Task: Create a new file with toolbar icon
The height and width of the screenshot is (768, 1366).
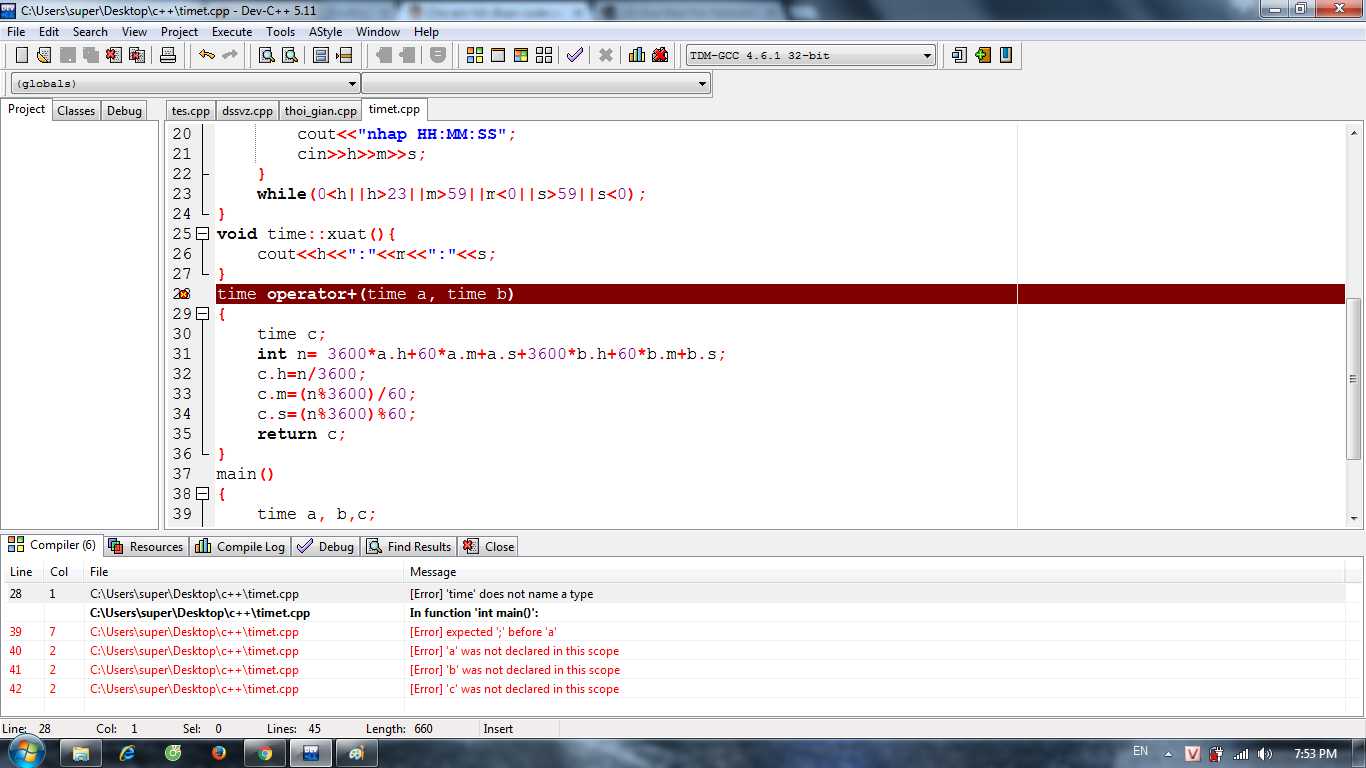Action: pos(22,55)
